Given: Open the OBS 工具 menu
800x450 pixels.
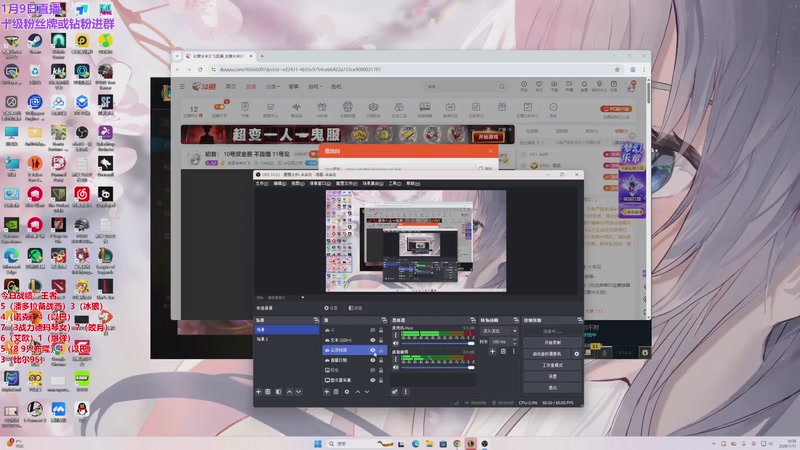Looking at the screenshot, I should [395, 183].
